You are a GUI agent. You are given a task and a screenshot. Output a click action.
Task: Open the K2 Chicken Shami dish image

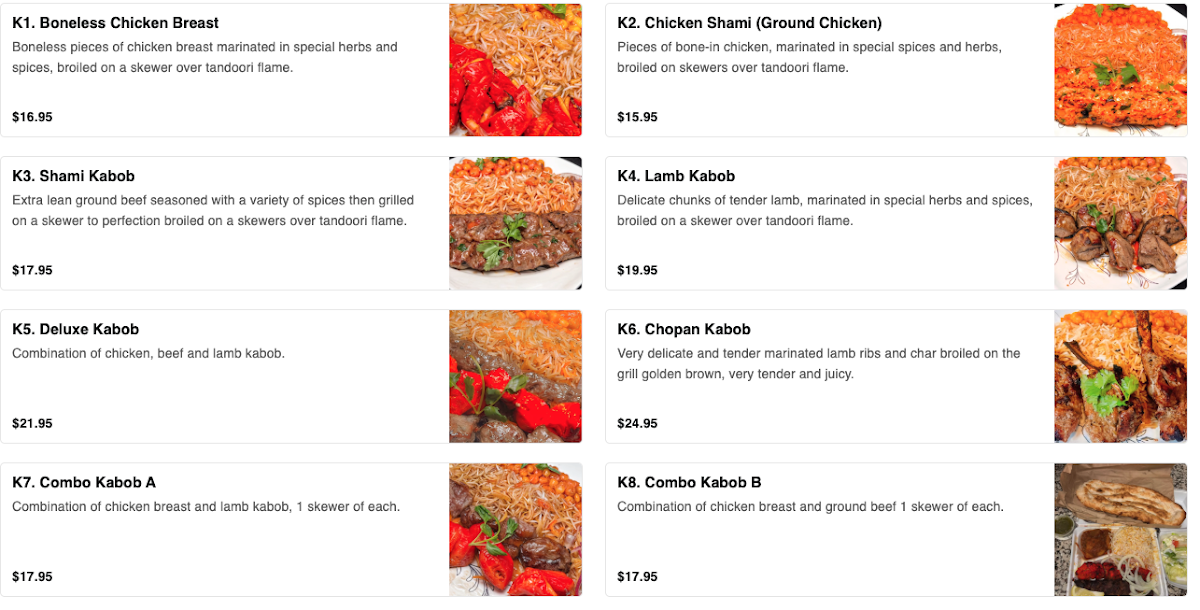[1120, 70]
